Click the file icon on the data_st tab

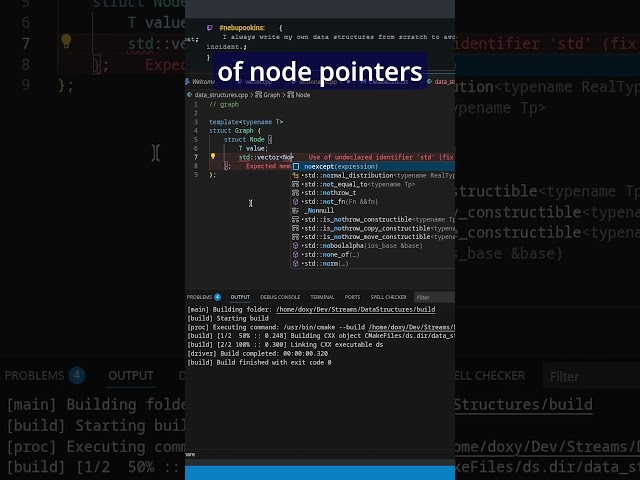[x=430, y=82]
